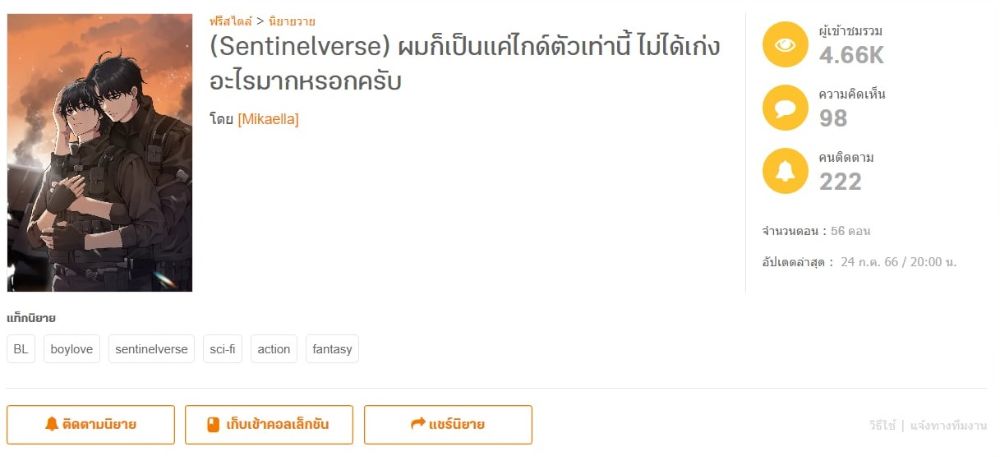1000x457 pixels.
Task: Click the 98 comments count
Action: point(833,119)
